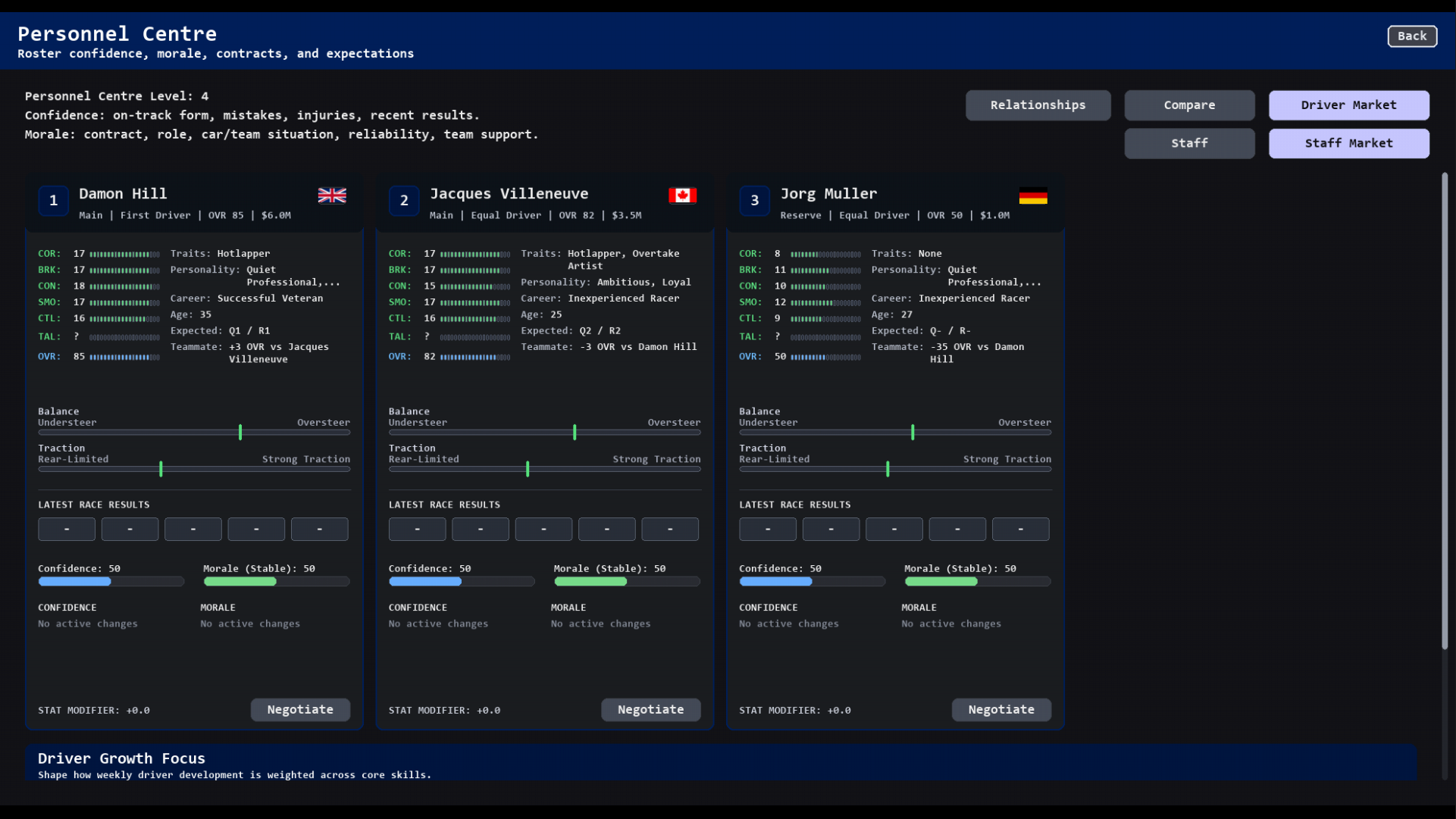Viewport: 1456px width, 819px height.
Task: Click Damon Hill's Traction slider marker
Action: pyautogui.click(x=161, y=469)
